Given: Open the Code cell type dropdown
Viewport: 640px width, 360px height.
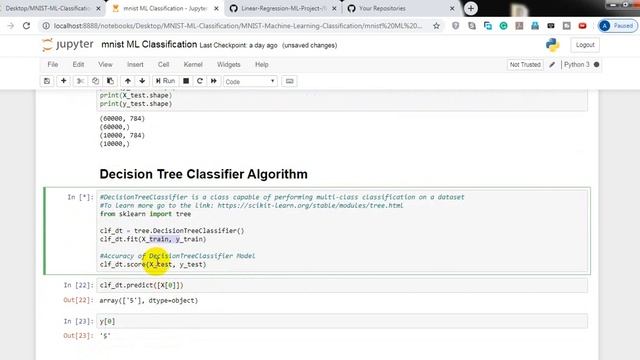Looking at the screenshot, I should (x=250, y=82).
